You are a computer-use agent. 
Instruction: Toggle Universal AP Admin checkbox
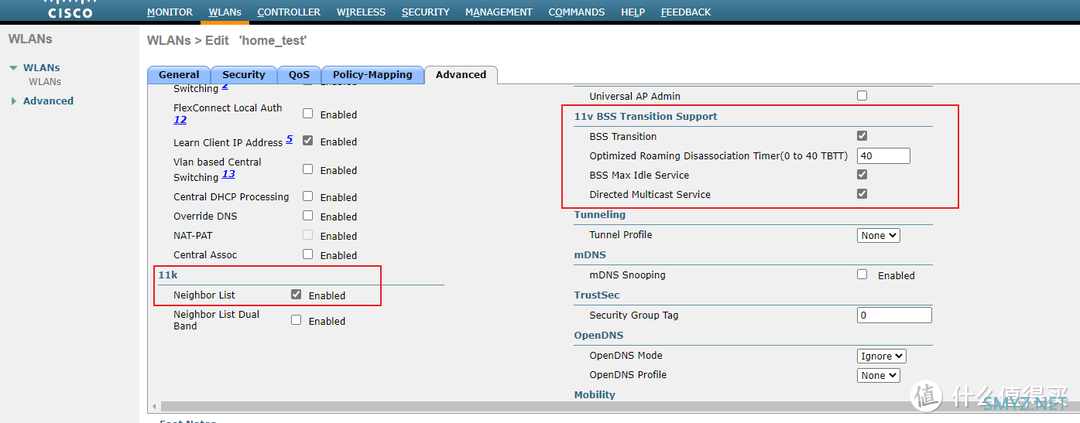pyautogui.click(x=862, y=96)
